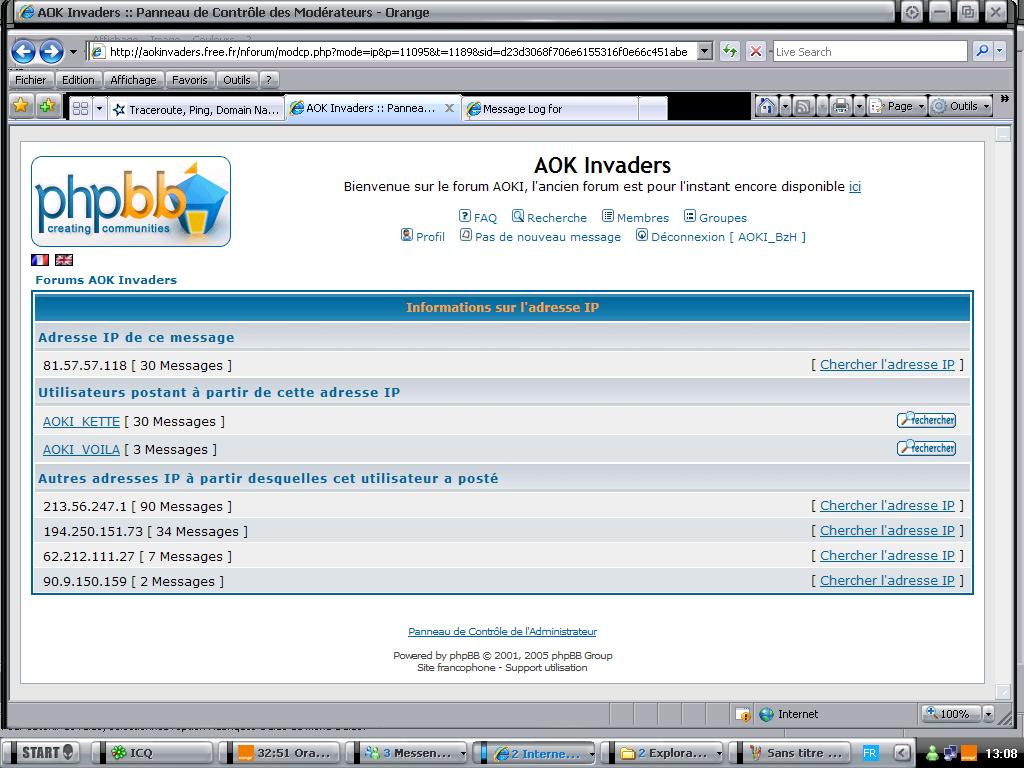
Task: Open the Fichier menu
Action: pos(31,80)
